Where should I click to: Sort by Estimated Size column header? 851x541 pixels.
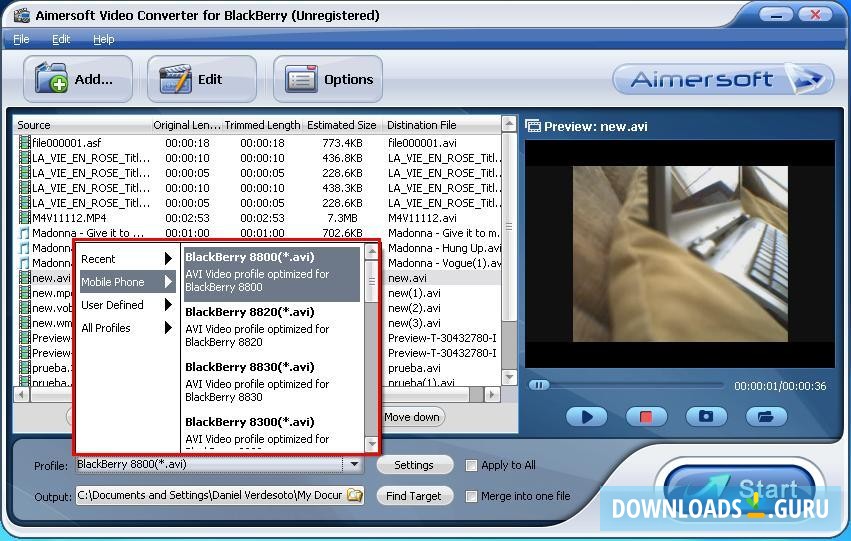342,125
